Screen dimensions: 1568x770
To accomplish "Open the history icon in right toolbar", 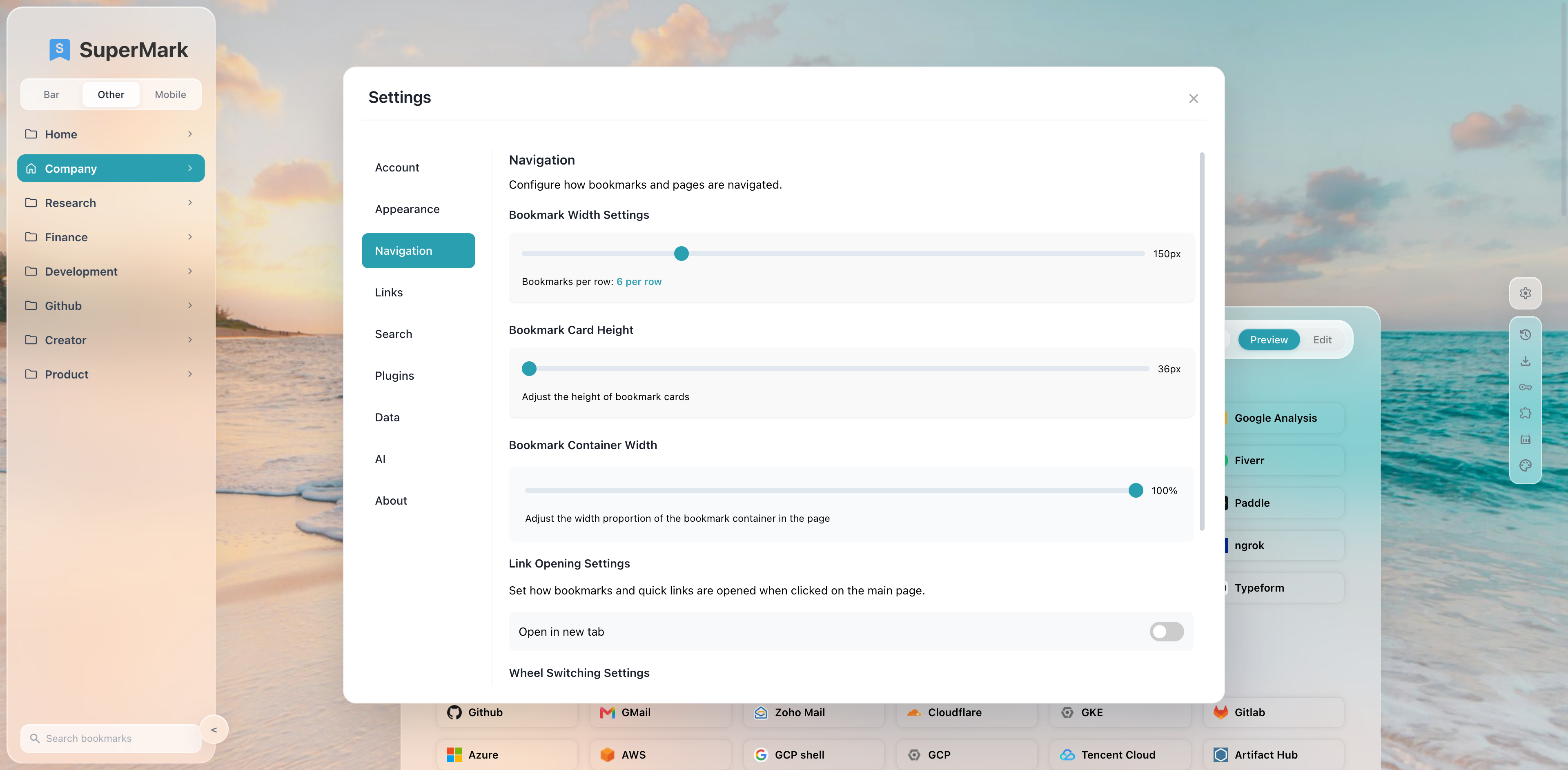I will click(x=1525, y=335).
